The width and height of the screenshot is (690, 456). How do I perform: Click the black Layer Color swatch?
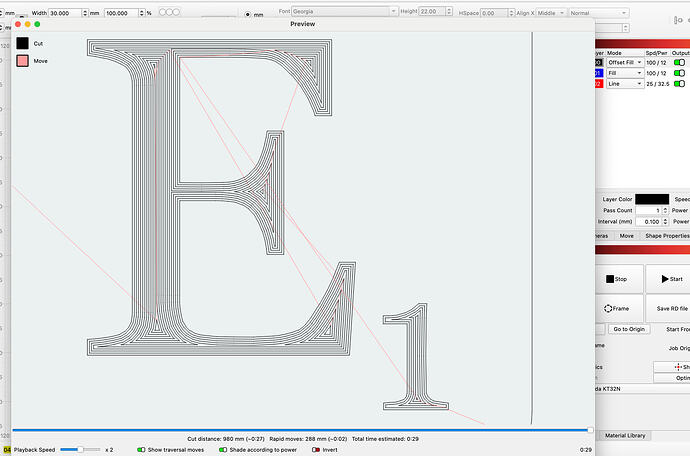651,199
